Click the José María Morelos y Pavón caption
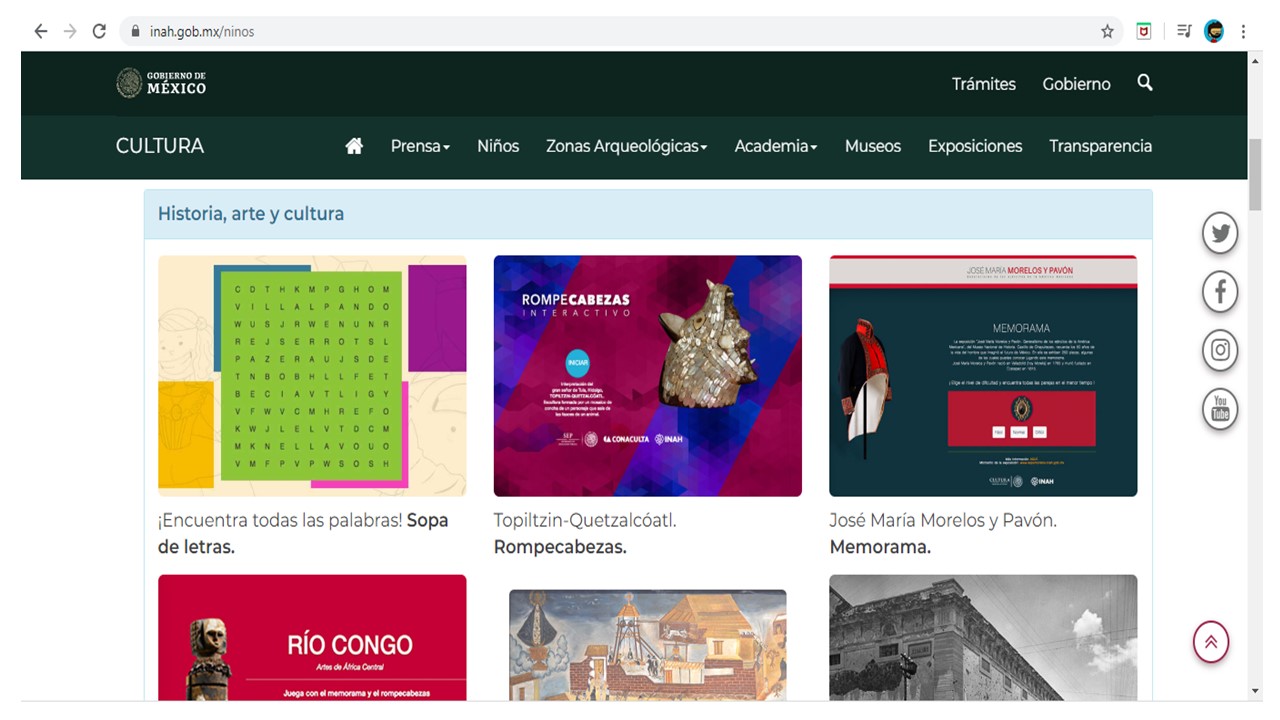The image size is (1280, 720). (943, 534)
